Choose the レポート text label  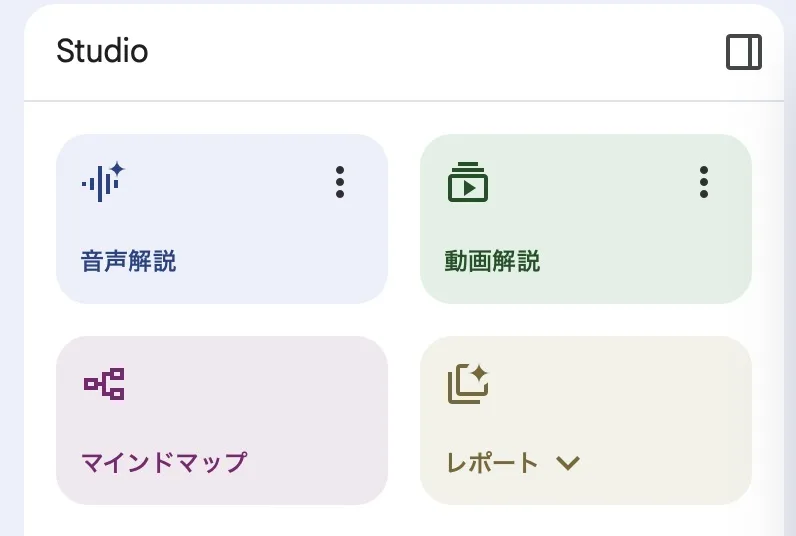click(492, 463)
